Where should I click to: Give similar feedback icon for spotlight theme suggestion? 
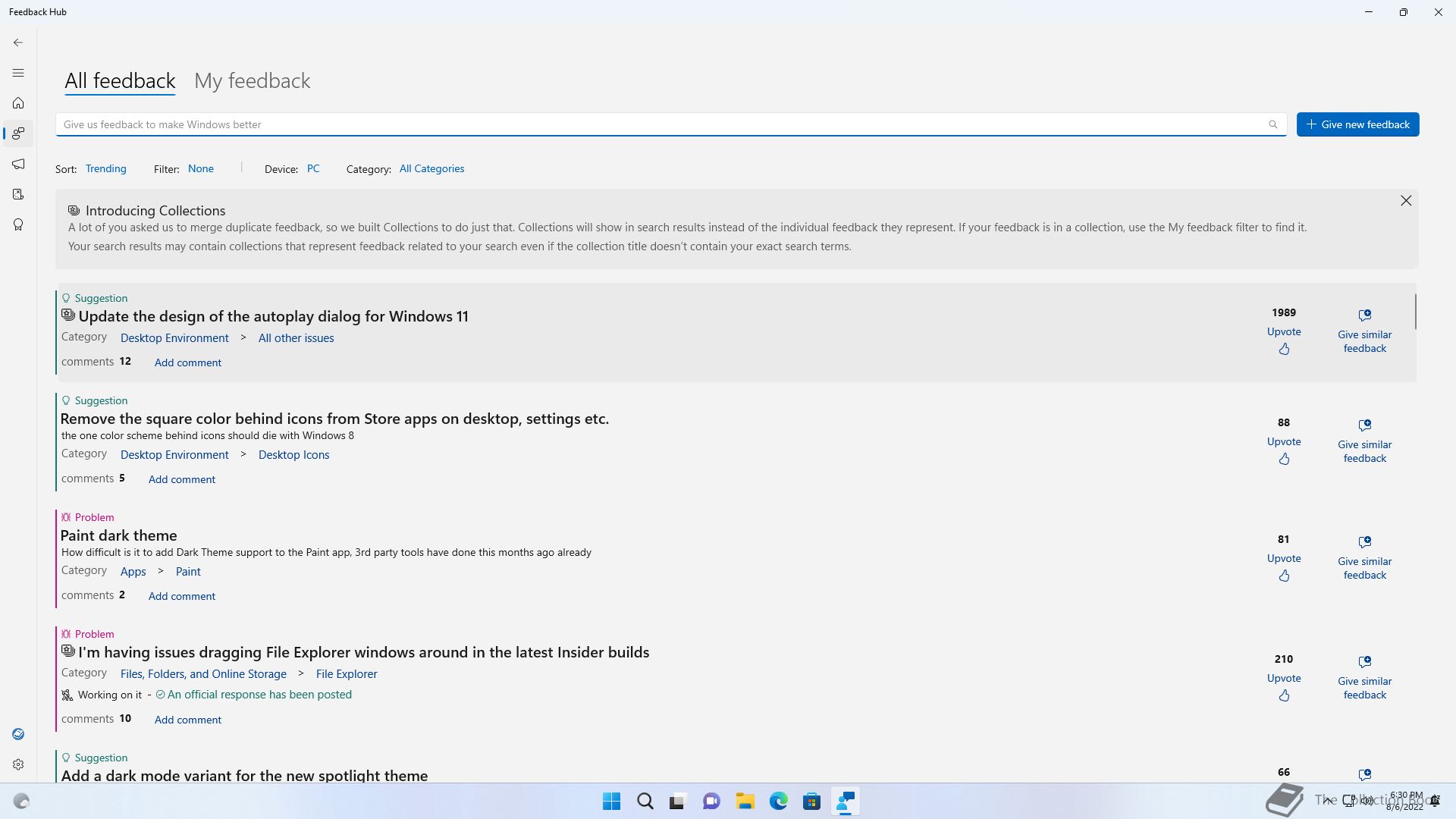pos(1365,774)
